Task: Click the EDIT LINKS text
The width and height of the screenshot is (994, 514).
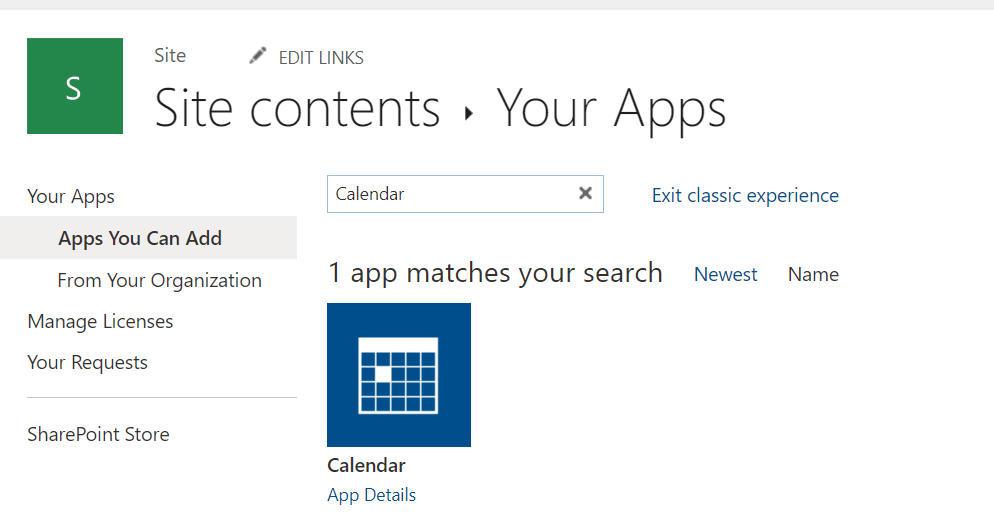Action: [321, 58]
